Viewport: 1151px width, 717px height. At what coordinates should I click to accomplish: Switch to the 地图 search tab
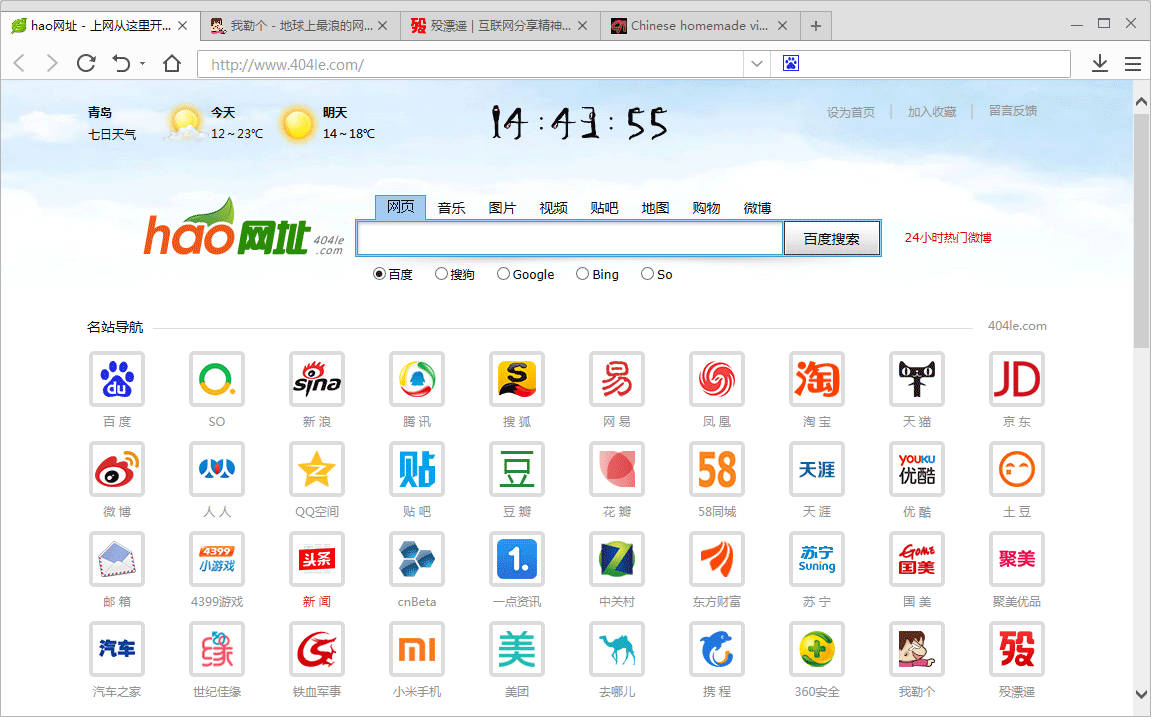pyautogui.click(x=655, y=208)
